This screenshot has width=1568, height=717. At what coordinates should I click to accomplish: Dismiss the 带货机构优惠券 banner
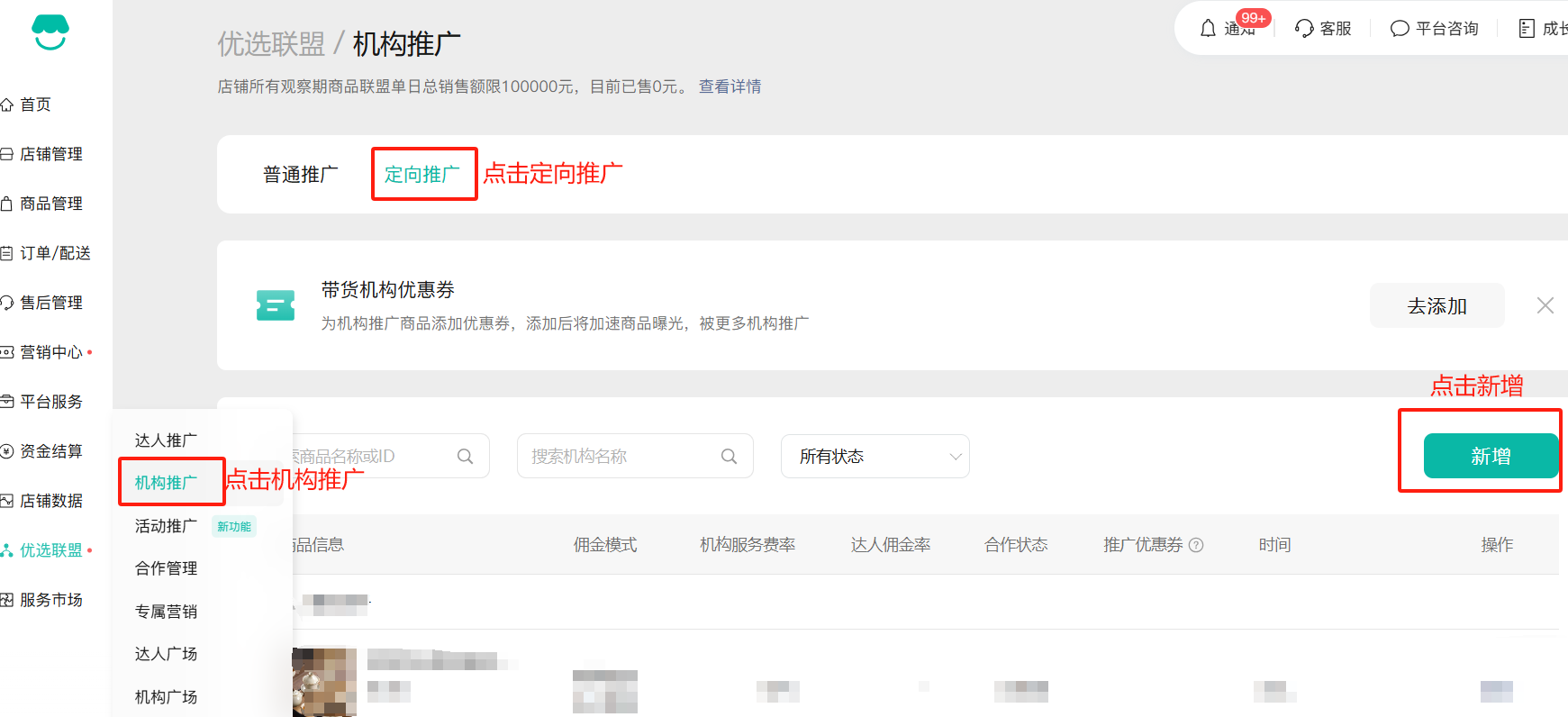[x=1545, y=305]
